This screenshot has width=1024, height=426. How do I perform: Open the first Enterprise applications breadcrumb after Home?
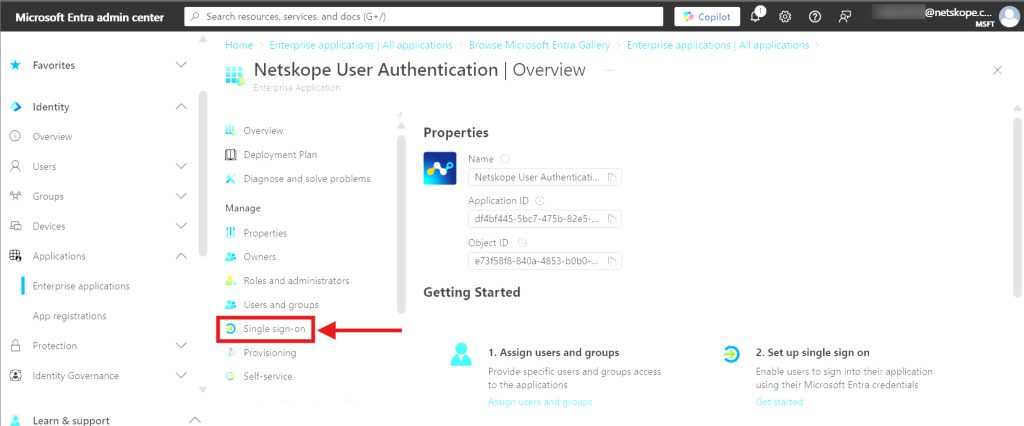[x=360, y=45]
